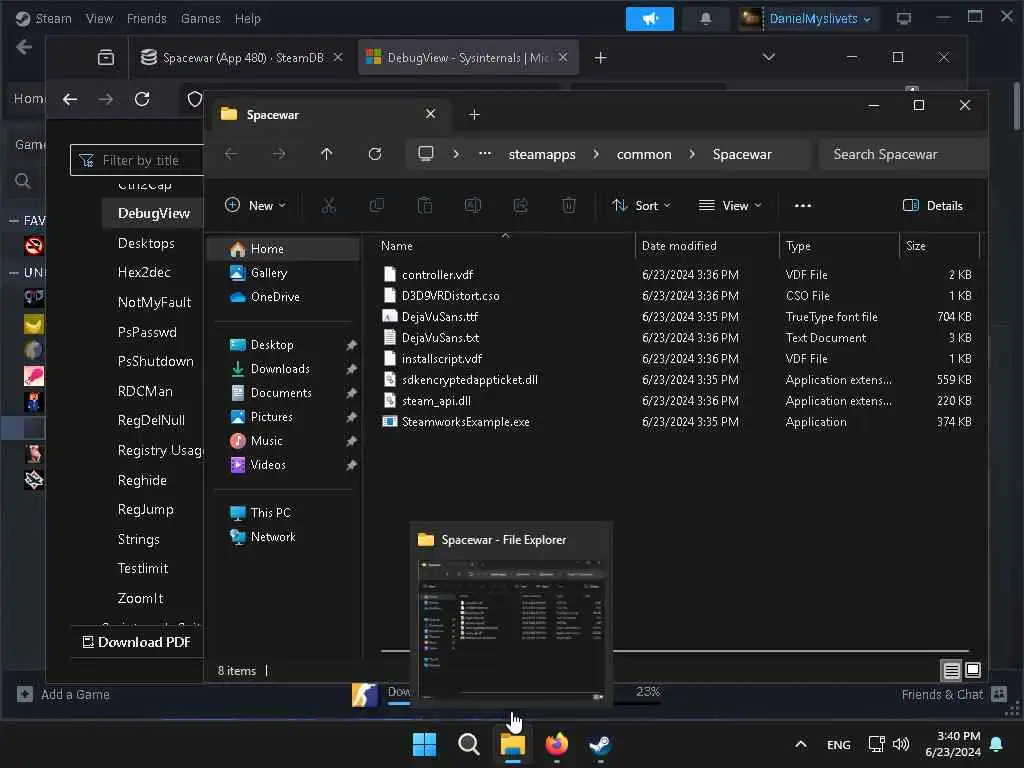Click the Copy icon in Explorer toolbar
This screenshot has width=1024, height=768.
tap(377, 206)
